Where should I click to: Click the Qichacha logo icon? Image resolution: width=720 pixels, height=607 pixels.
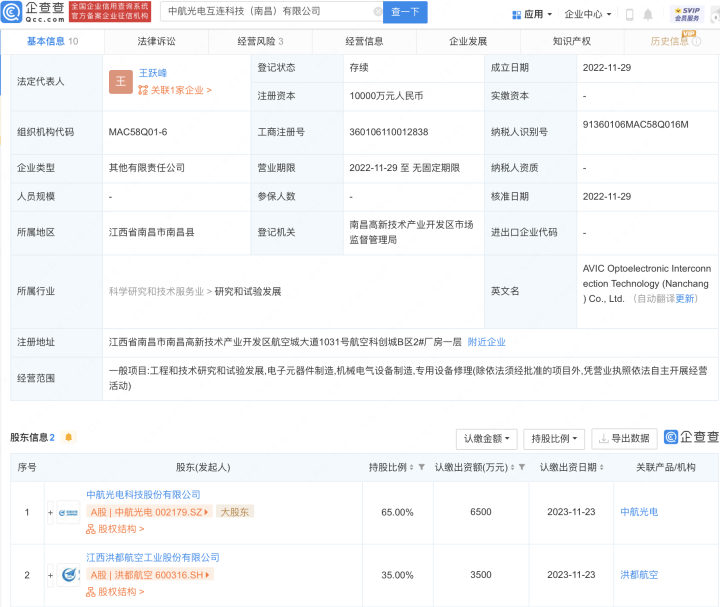tap(11, 11)
